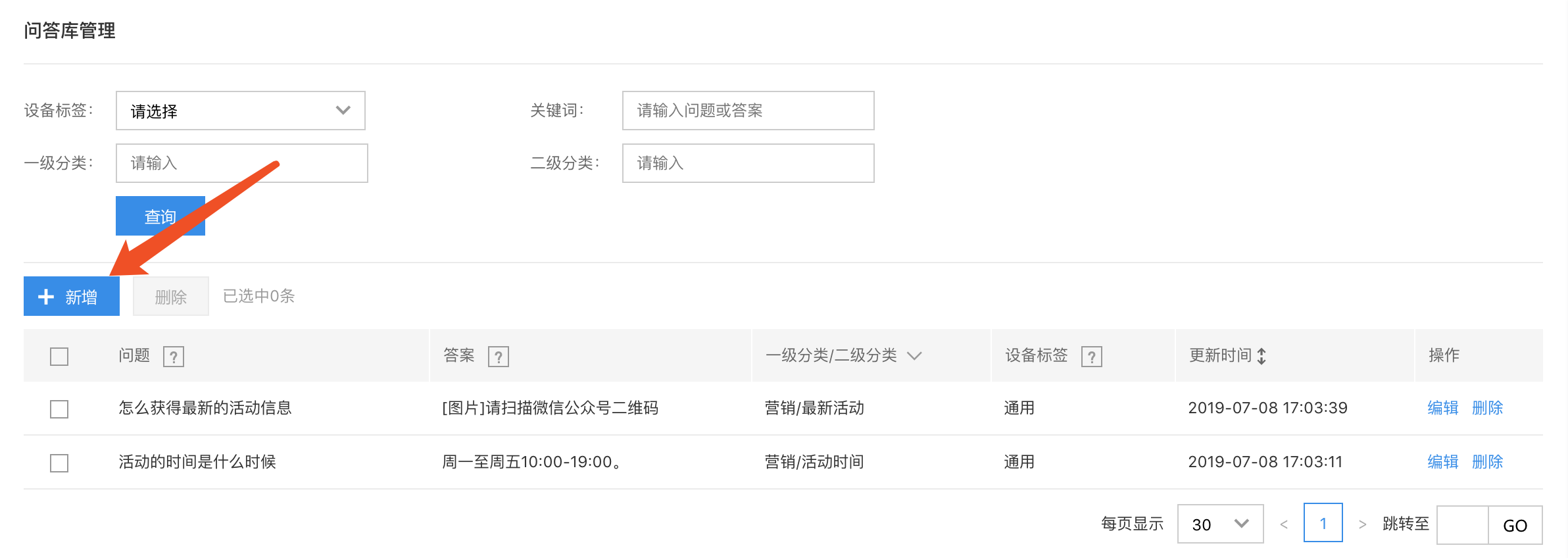This screenshot has height=558, width=1568.
Task: Go to the previous page arrow
Action: (1284, 524)
